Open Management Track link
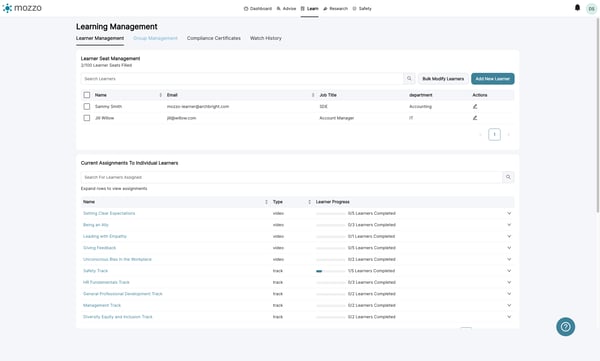The image size is (600, 361). (x=102, y=305)
